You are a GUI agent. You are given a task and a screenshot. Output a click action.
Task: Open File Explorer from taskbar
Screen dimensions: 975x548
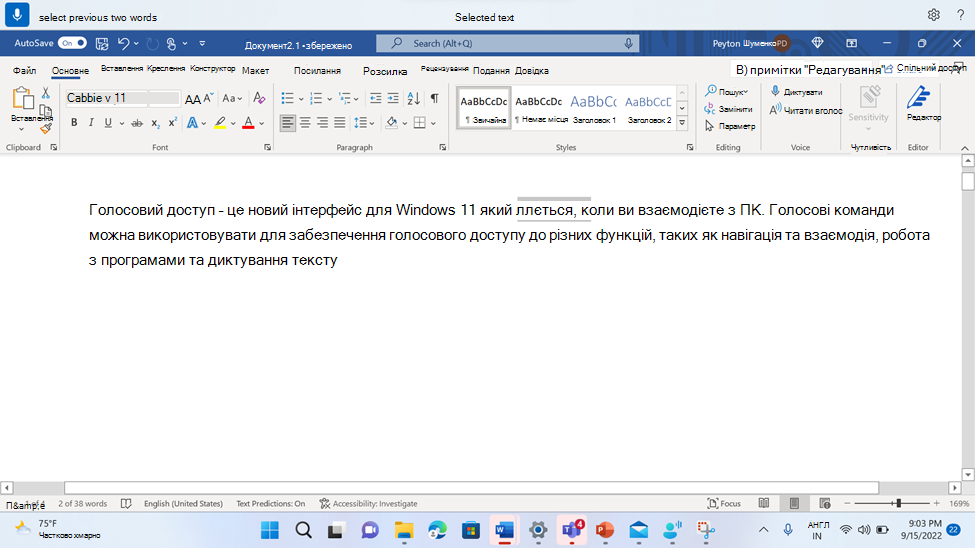(404, 531)
